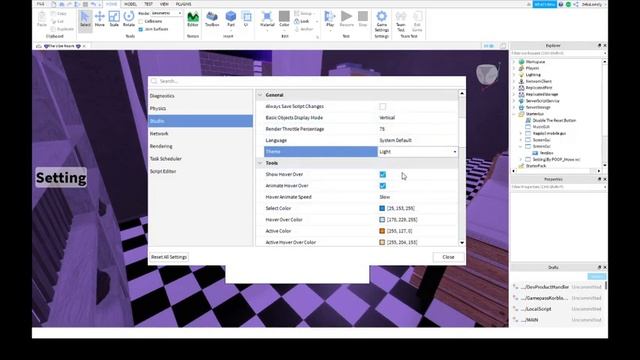Image resolution: width=640 pixels, height=360 pixels.
Task: Expand the Players tree node
Action: 514,68
